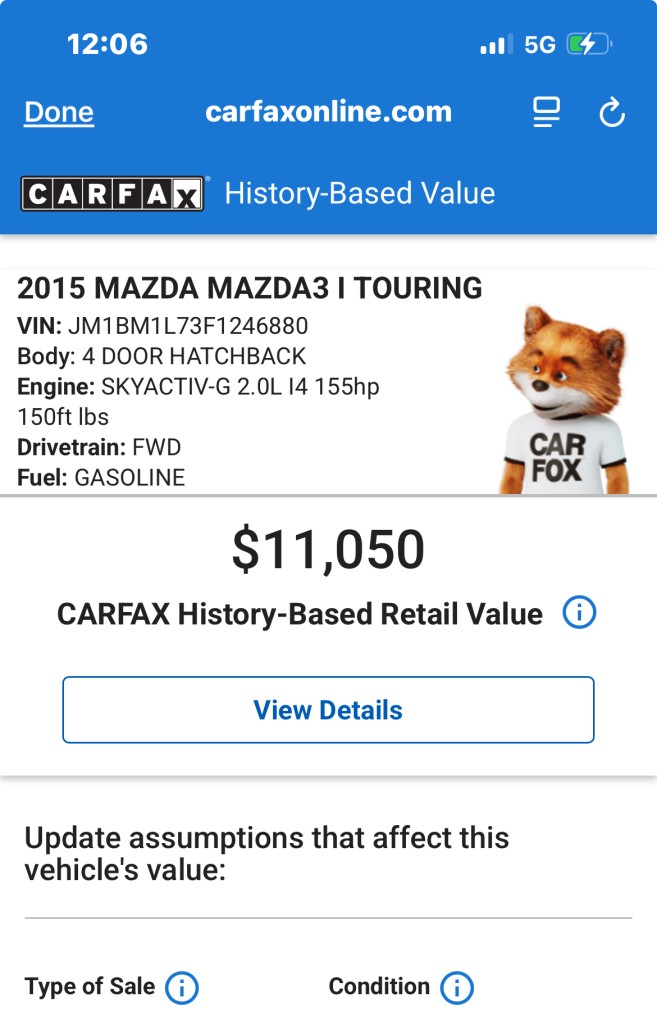Click the Type of Sale label
The image size is (657, 1024).
point(90,987)
